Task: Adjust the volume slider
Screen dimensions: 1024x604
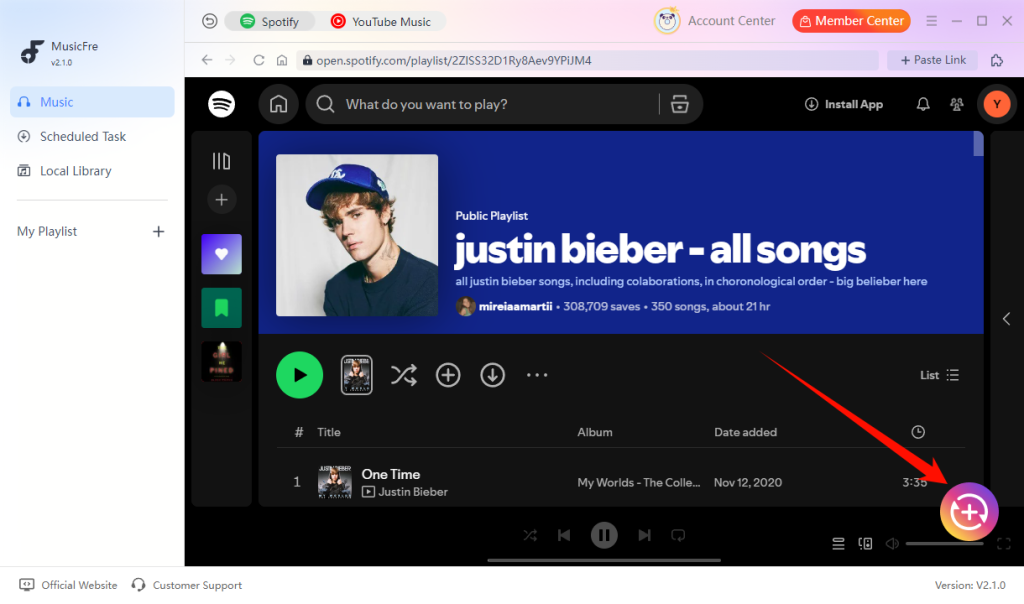Action: [944, 543]
